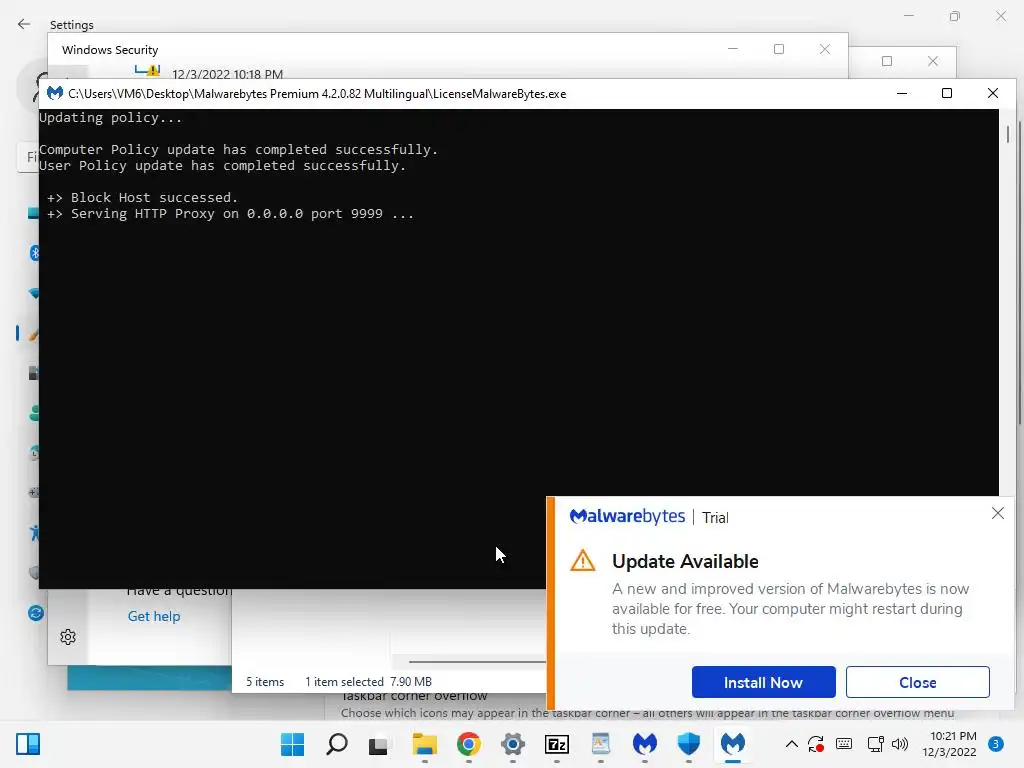Click the 'Update Available' heading in the notification
Viewport: 1024px width, 768px height.
(x=685, y=562)
